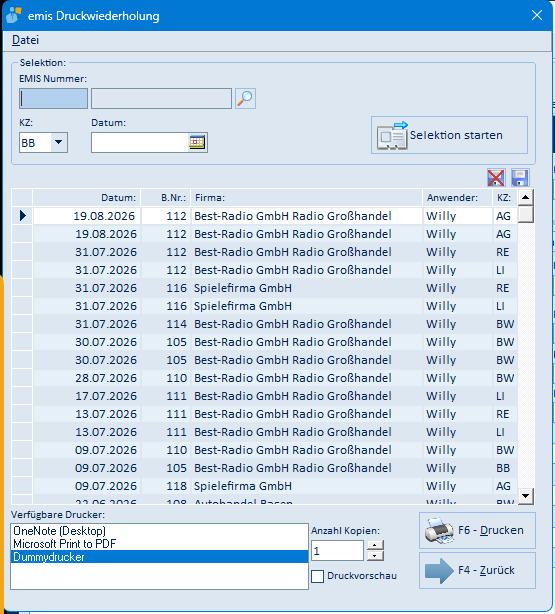
Task: Select row 116 Spielefirma GmbH with KZ RE
Action: pyautogui.click(x=265, y=288)
